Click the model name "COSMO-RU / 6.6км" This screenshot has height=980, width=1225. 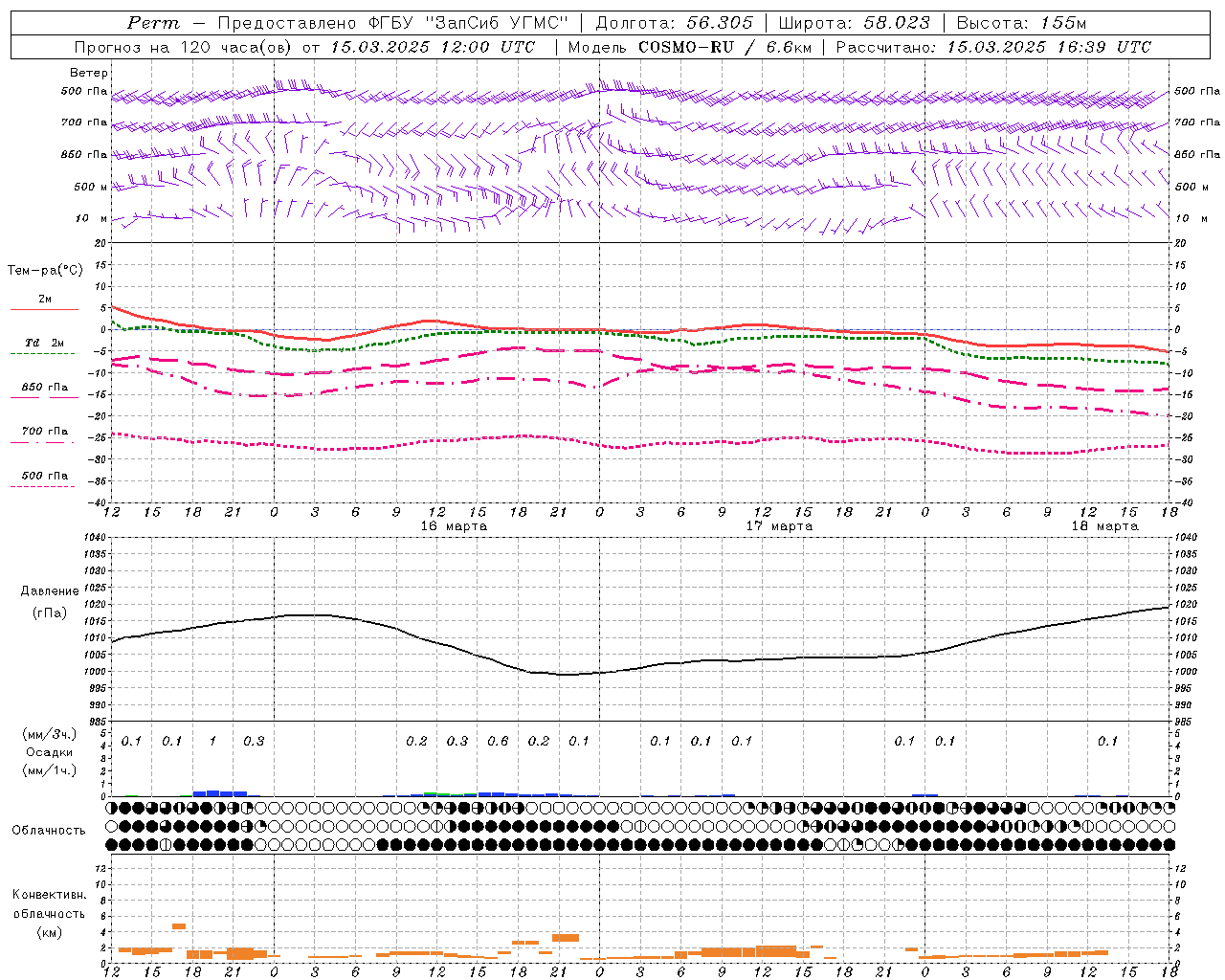pyautogui.click(x=724, y=47)
